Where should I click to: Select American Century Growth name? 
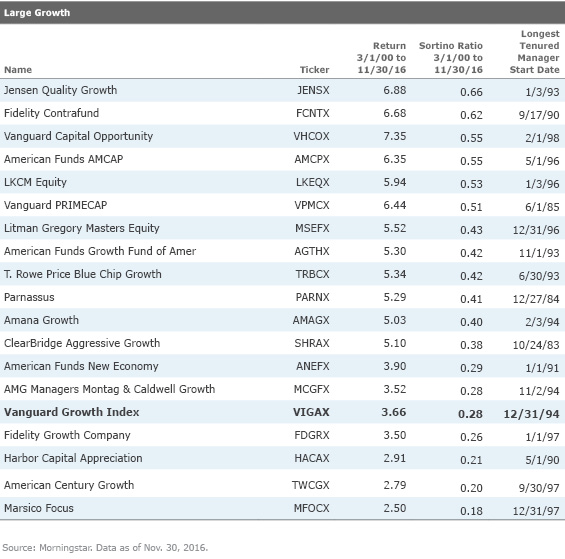point(69,485)
